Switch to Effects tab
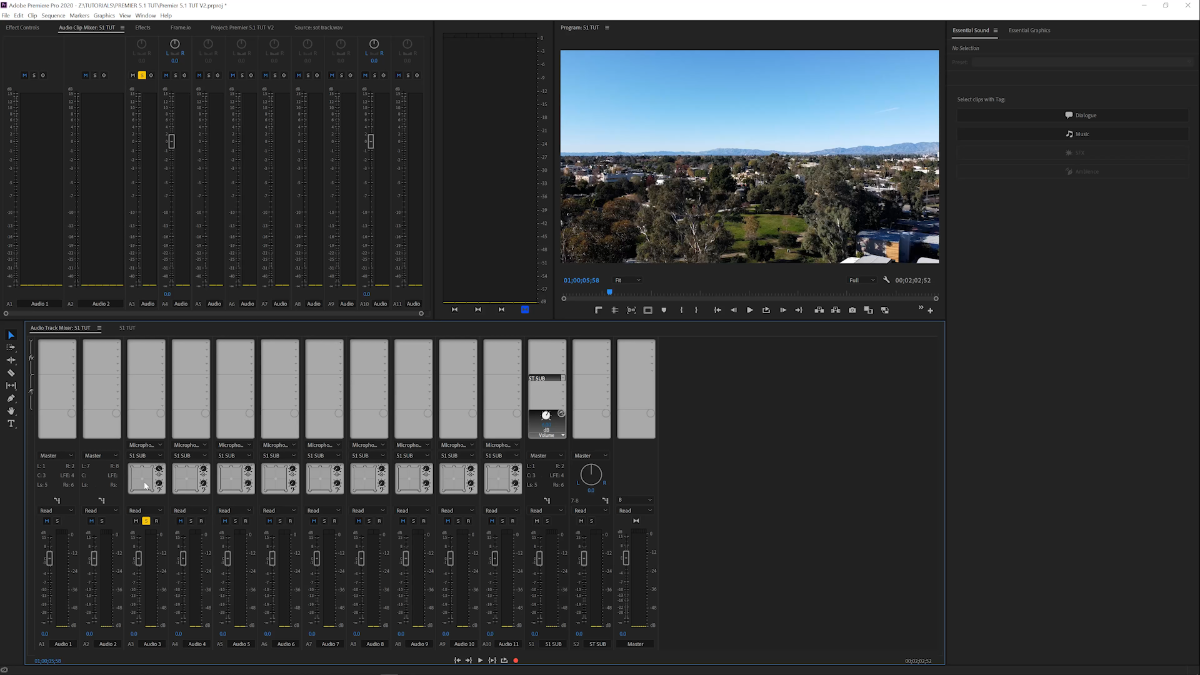 click(143, 28)
